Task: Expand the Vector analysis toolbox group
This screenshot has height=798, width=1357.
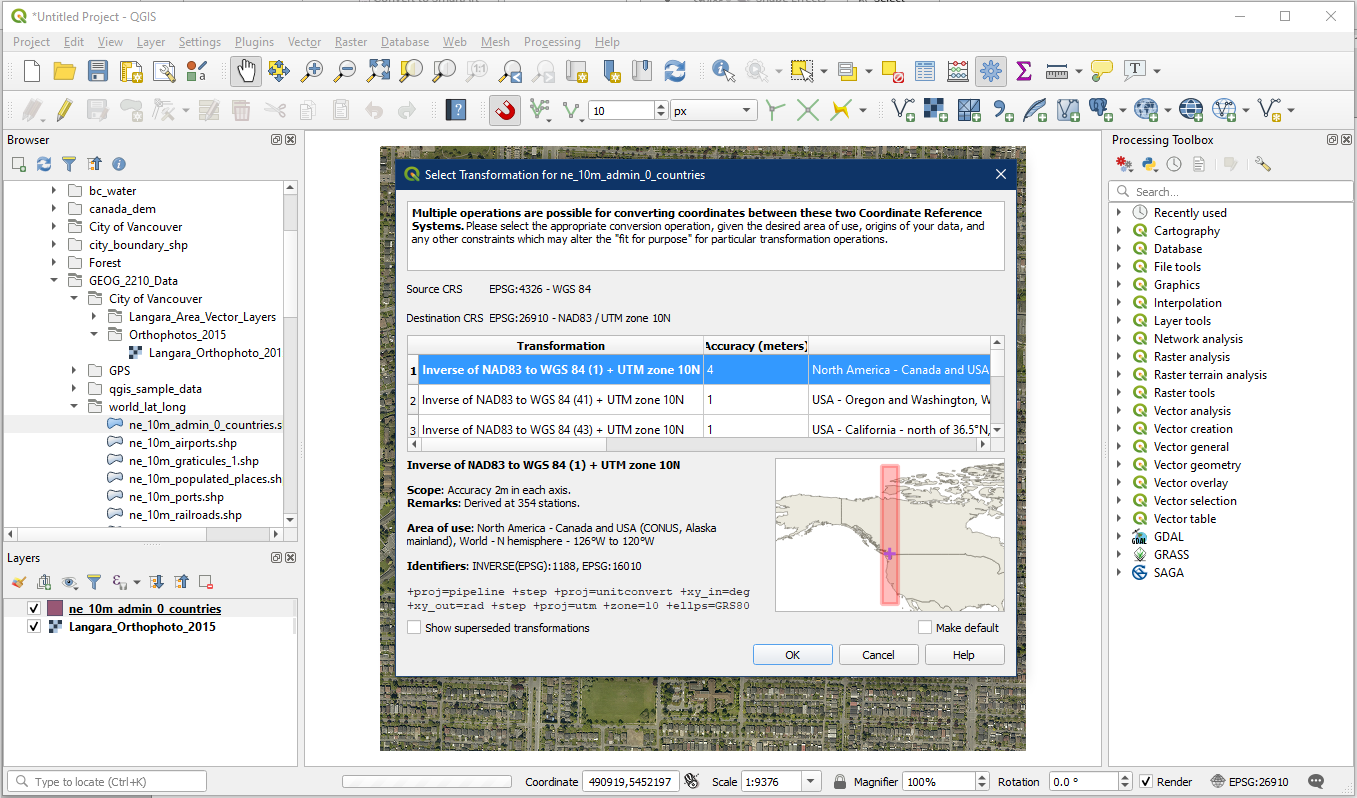Action: click(x=1118, y=411)
